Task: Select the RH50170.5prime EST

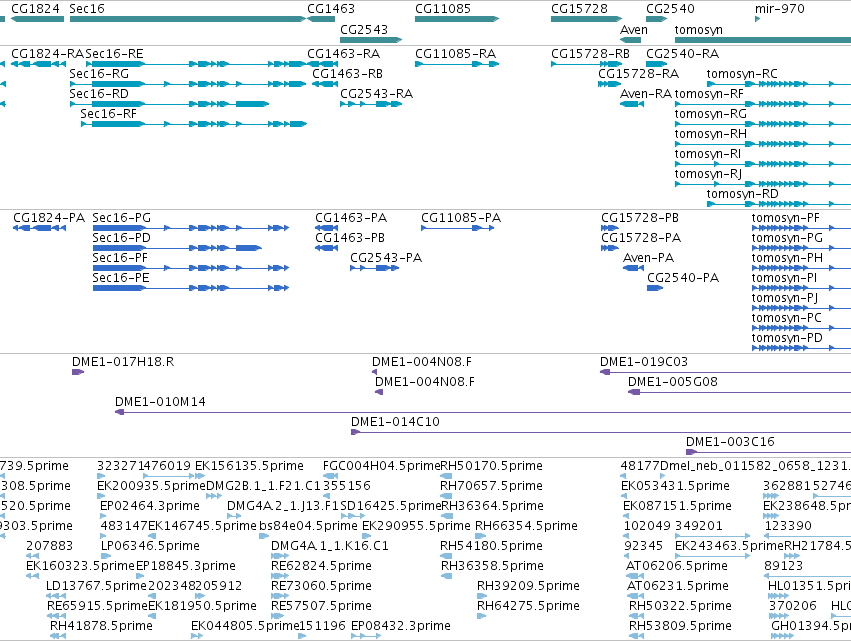Action: [x=446, y=476]
